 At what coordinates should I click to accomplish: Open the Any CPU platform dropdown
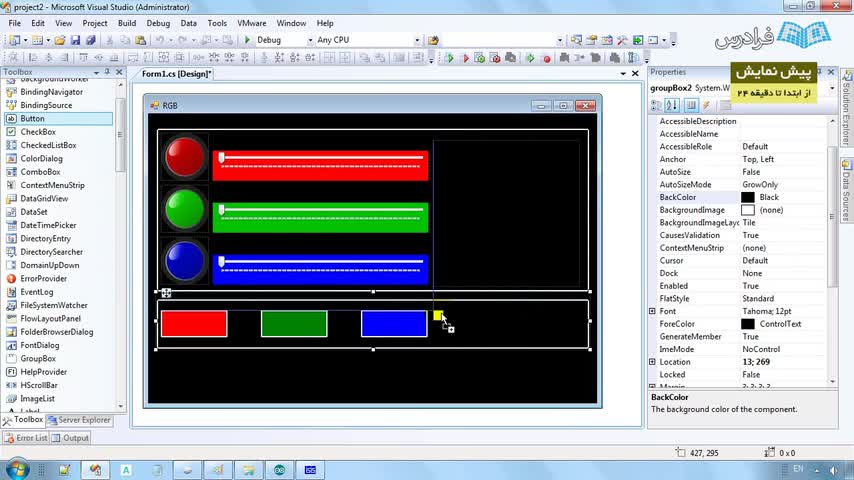pyautogui.click(x=417, y=40)
